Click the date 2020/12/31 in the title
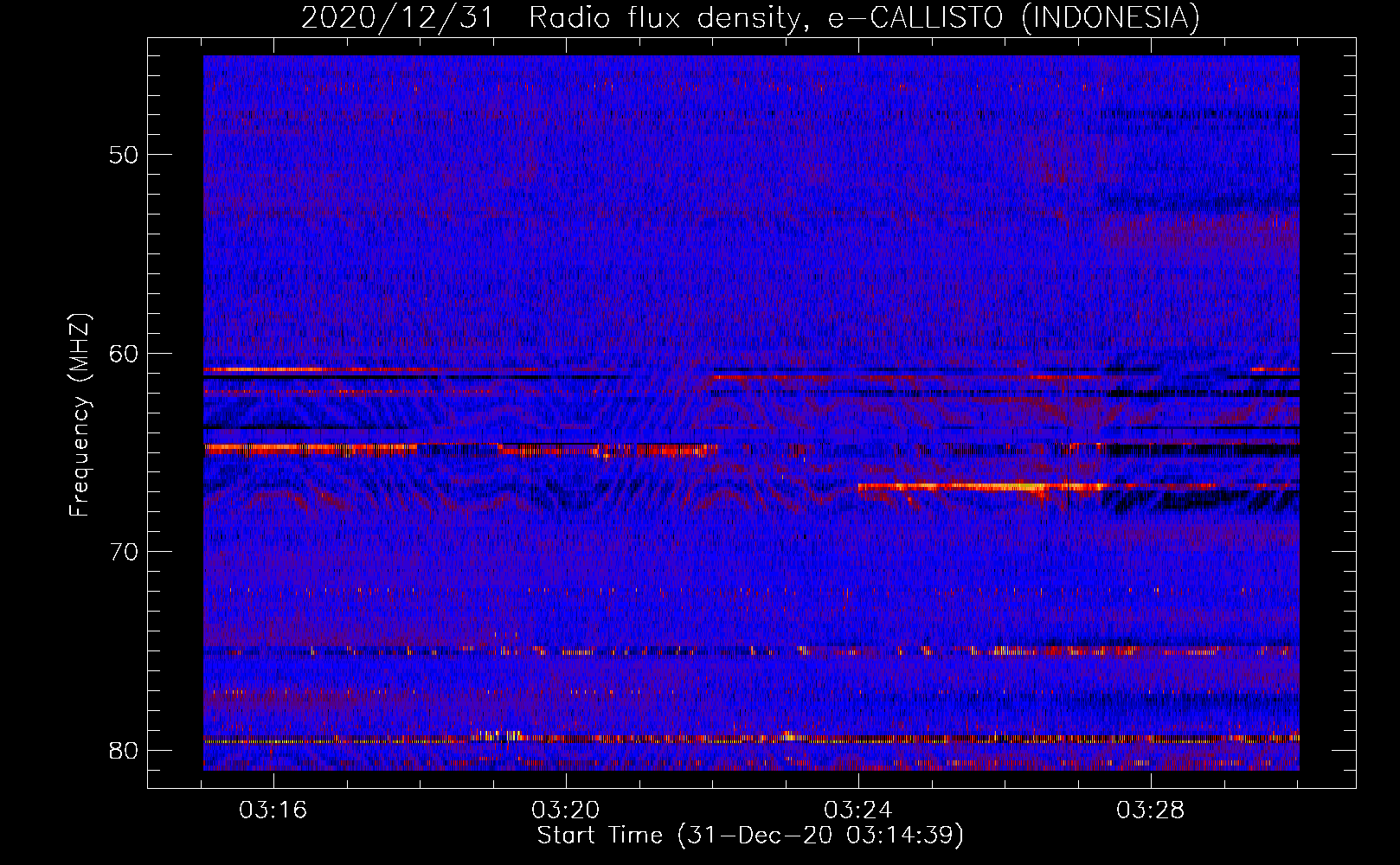Viewport: 1400px width, 865px height. point(397,17)
